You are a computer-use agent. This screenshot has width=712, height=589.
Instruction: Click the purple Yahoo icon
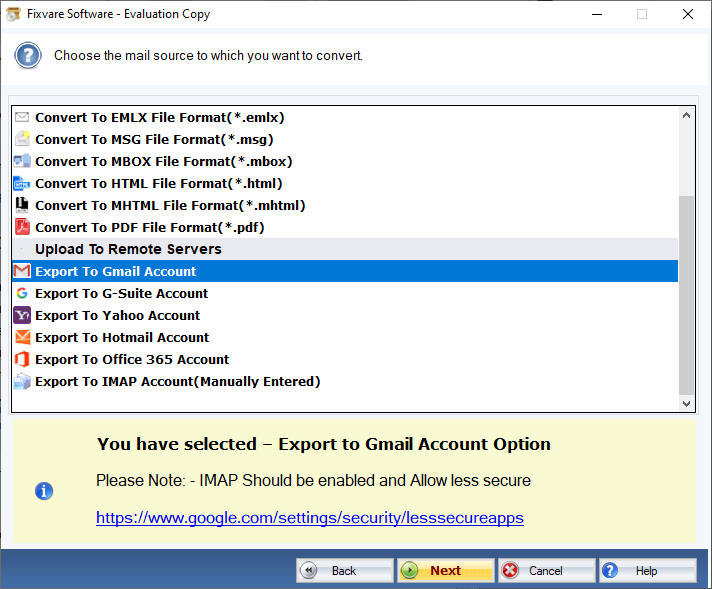[x=22, y=315]
